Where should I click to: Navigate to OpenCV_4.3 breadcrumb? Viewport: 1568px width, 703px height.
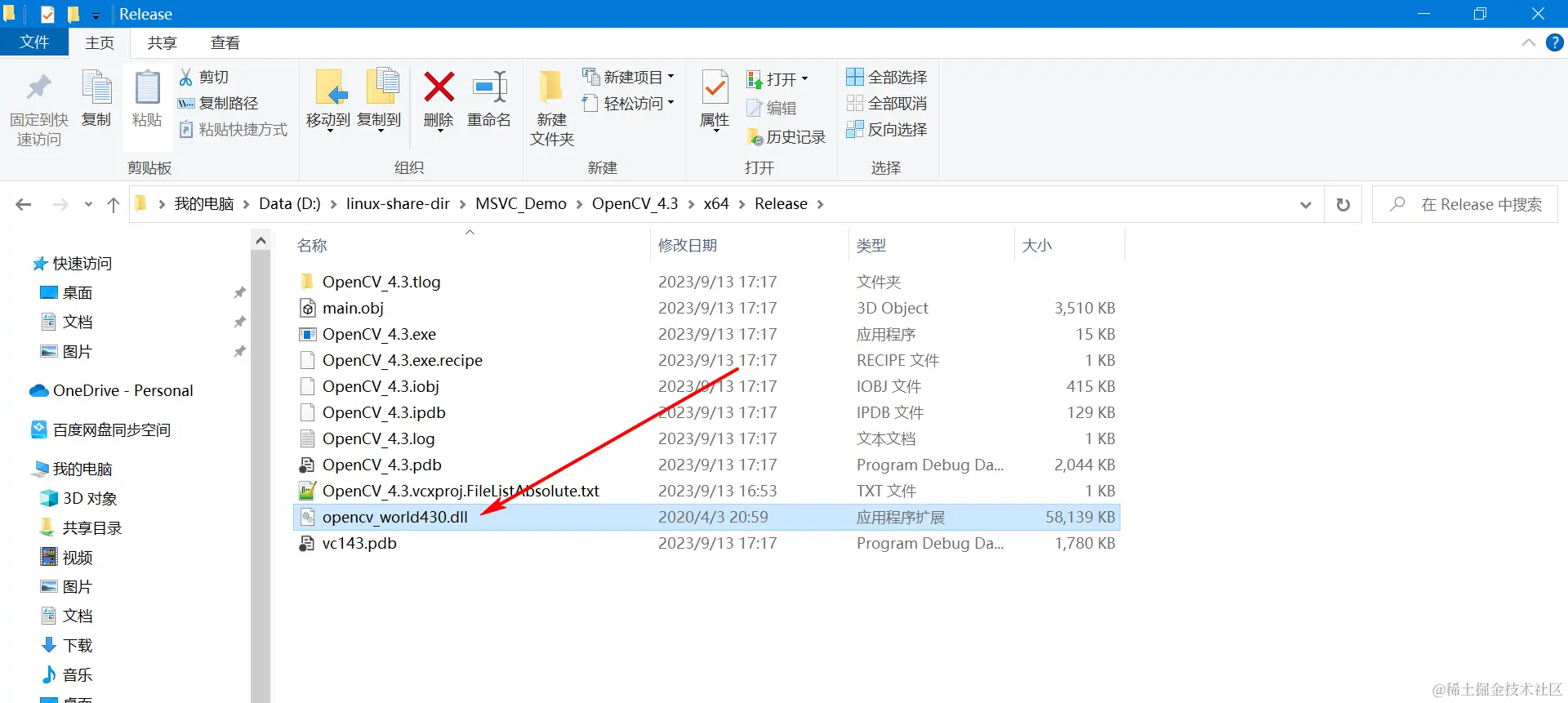pos(635,204)
